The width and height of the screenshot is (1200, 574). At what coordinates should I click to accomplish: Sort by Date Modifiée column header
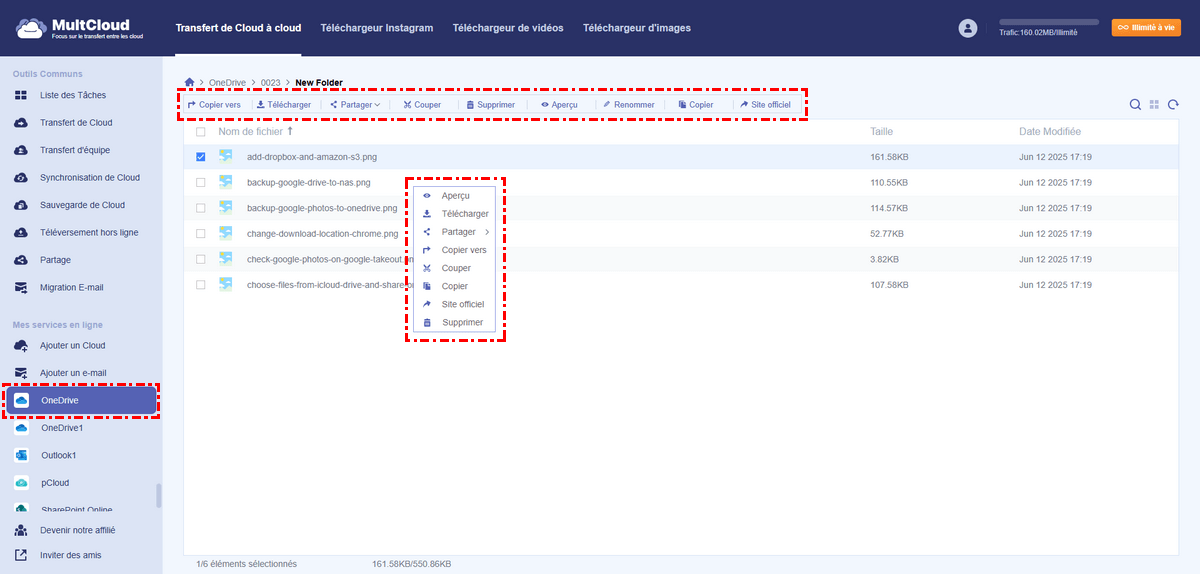(1049, 132)
